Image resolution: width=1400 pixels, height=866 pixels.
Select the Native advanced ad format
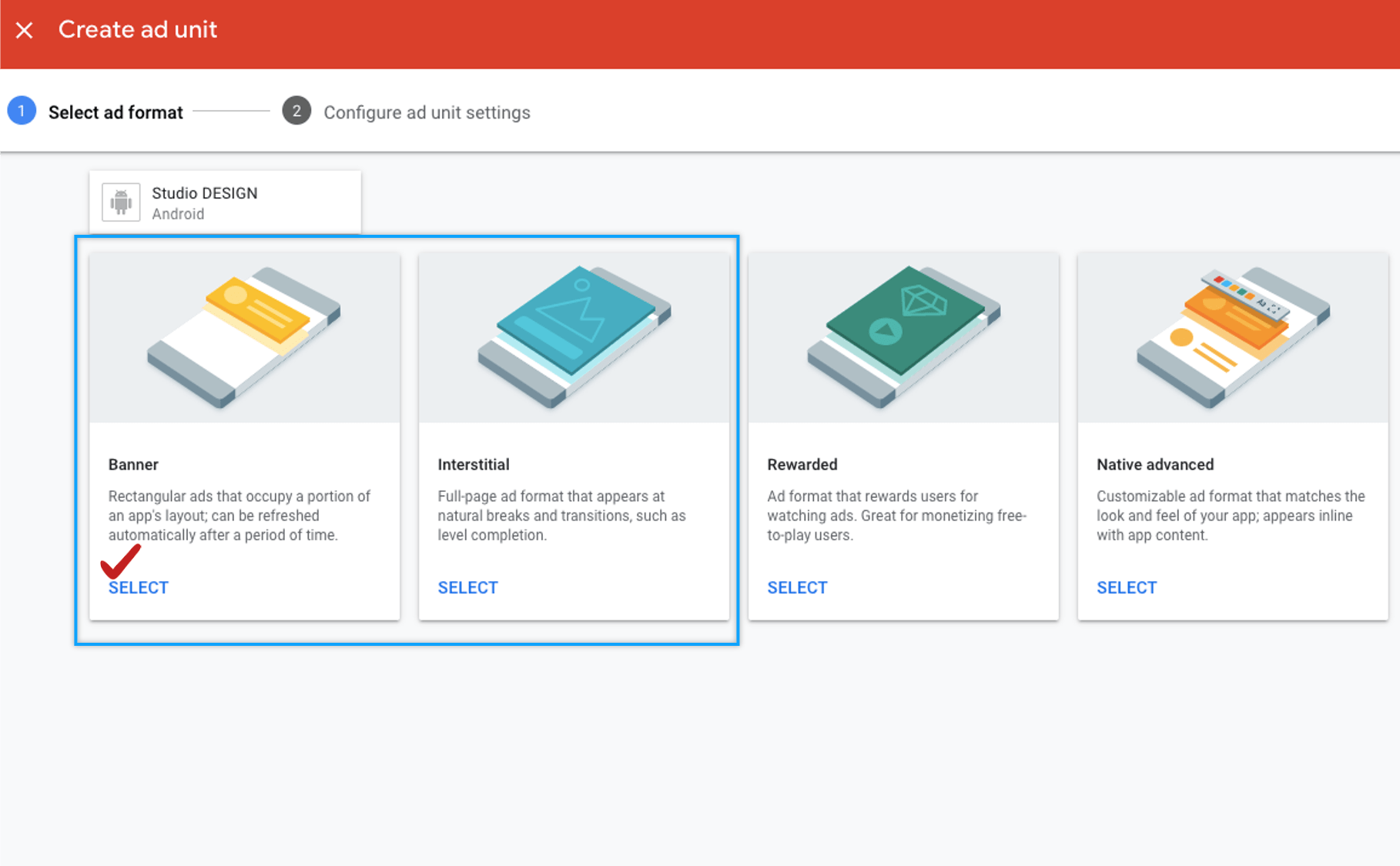click(1127, 588)
